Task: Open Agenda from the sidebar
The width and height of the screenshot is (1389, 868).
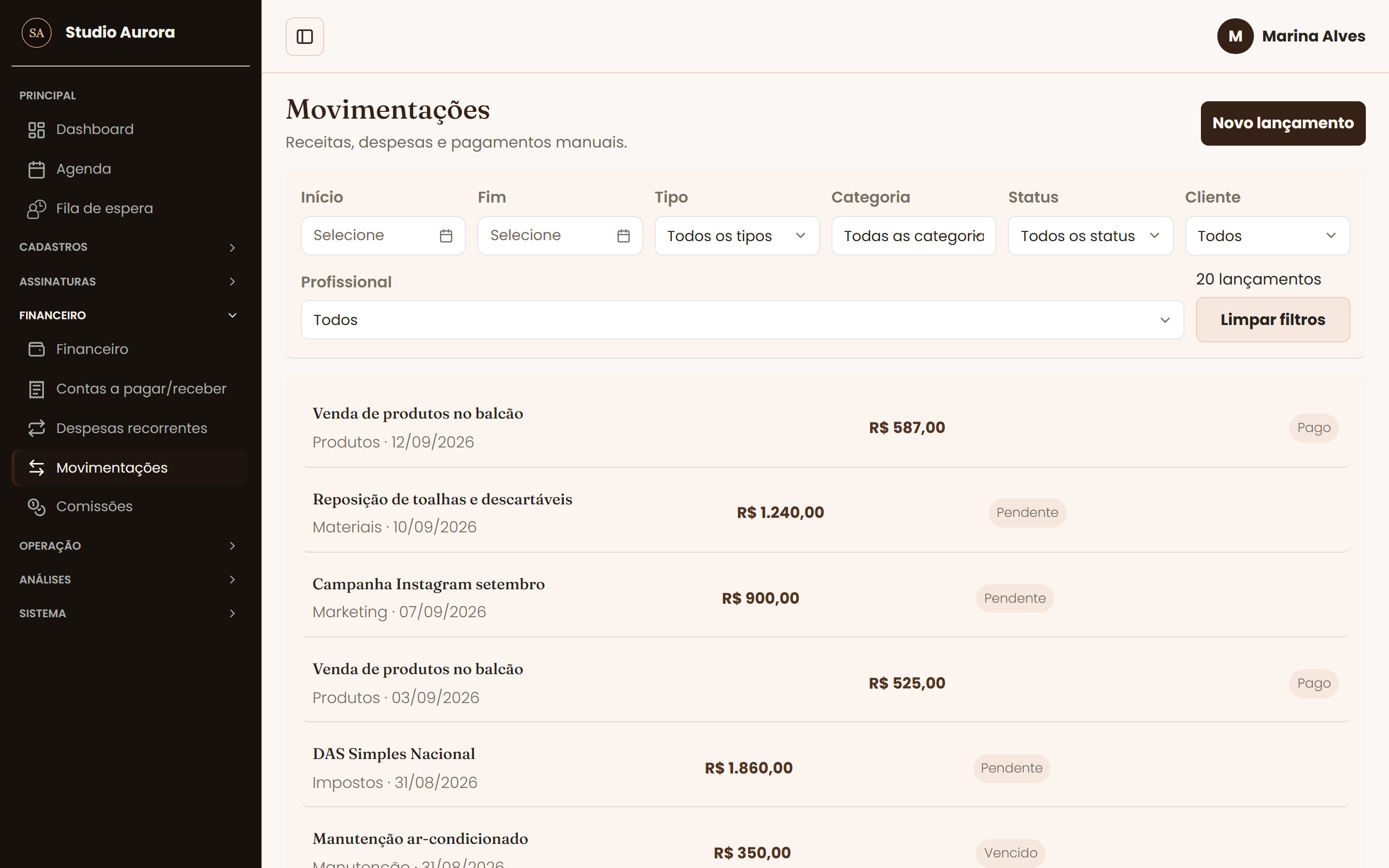Action: click(129, 169)
